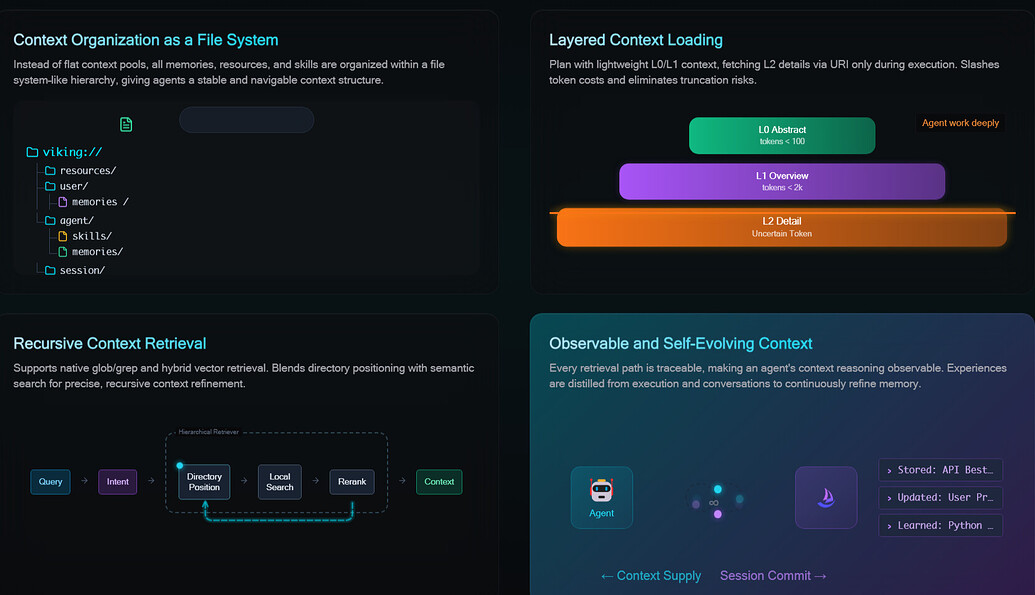Click the 'Session Commit →' text
The width and height of the screenshot is (1035, 595).
pyautogui.click(x=773, y=576)
